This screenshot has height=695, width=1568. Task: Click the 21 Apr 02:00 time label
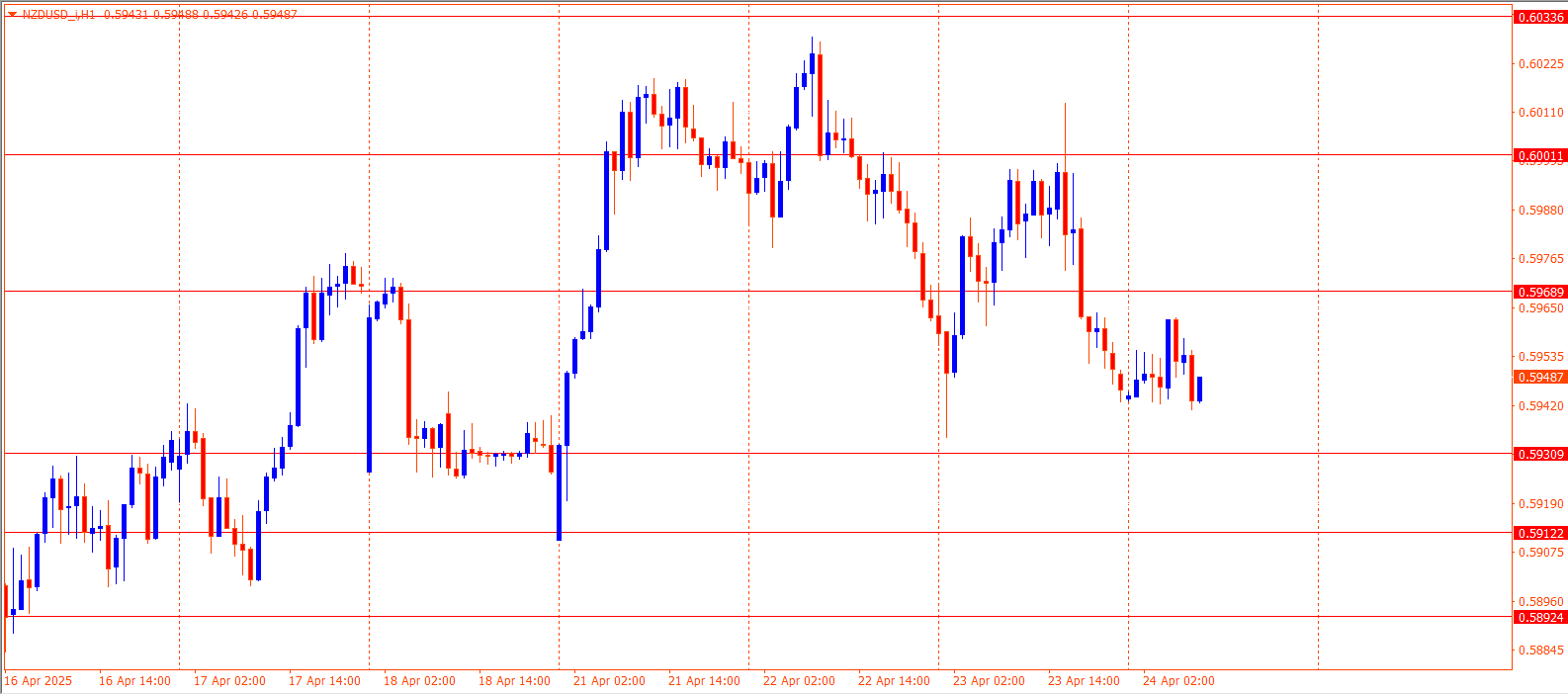click(x=609, y=681)
